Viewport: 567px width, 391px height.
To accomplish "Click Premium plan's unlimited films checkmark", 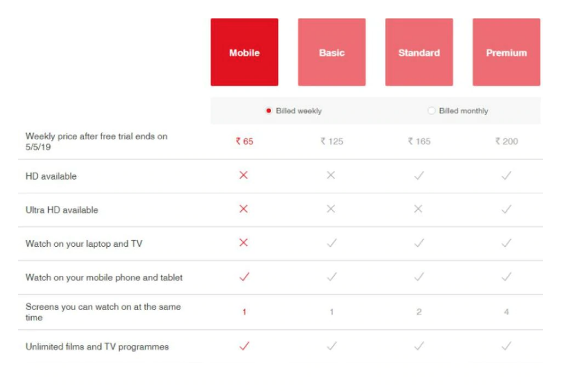I will click(507, 346).
